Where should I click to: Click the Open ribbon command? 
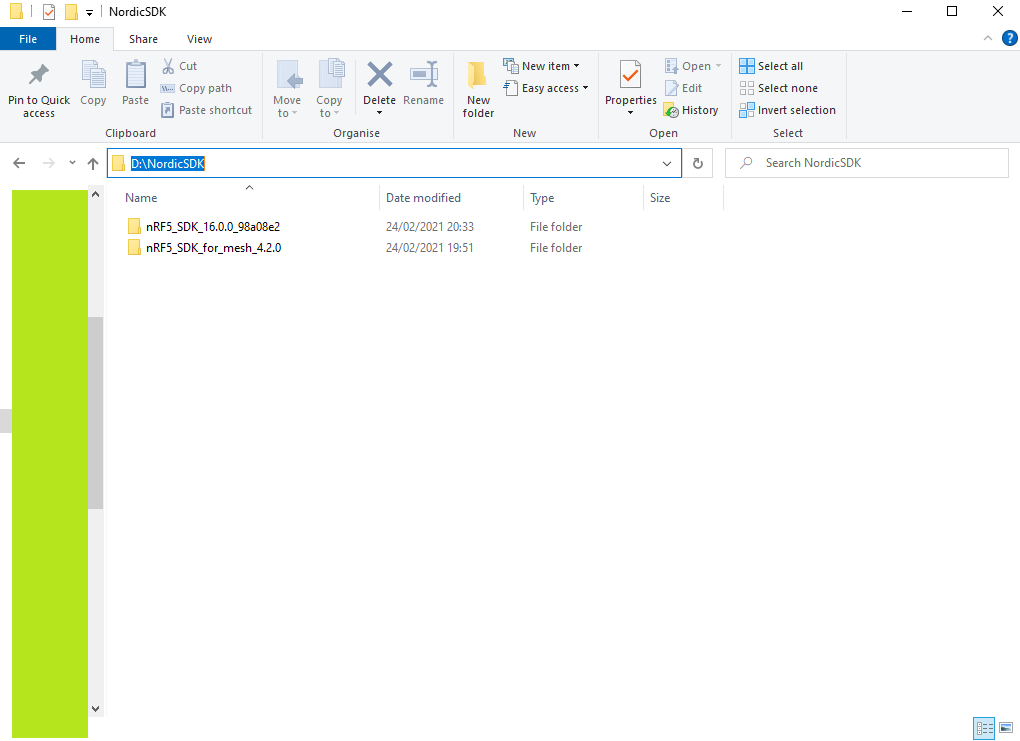click(693, 66)
